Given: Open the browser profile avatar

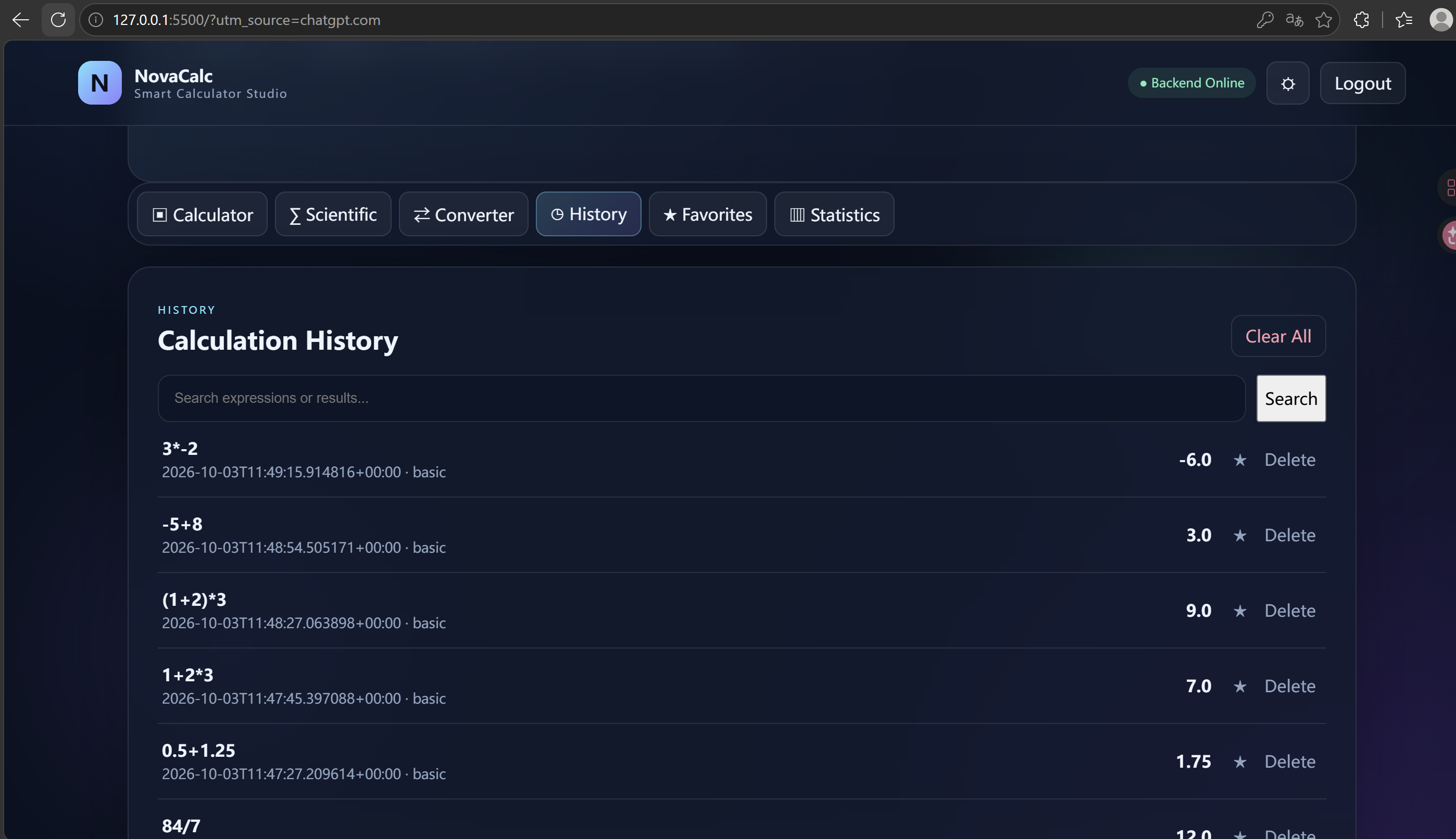Looking at the screenshot, I should pyautogui.click(x=1441, y=20).
